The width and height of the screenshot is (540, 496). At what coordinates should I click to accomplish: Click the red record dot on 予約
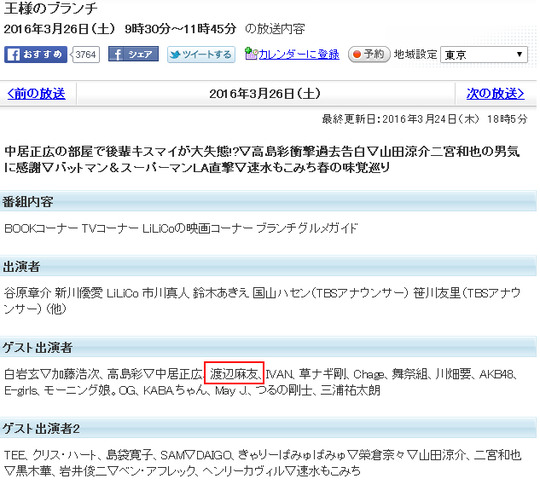(357, 54)
